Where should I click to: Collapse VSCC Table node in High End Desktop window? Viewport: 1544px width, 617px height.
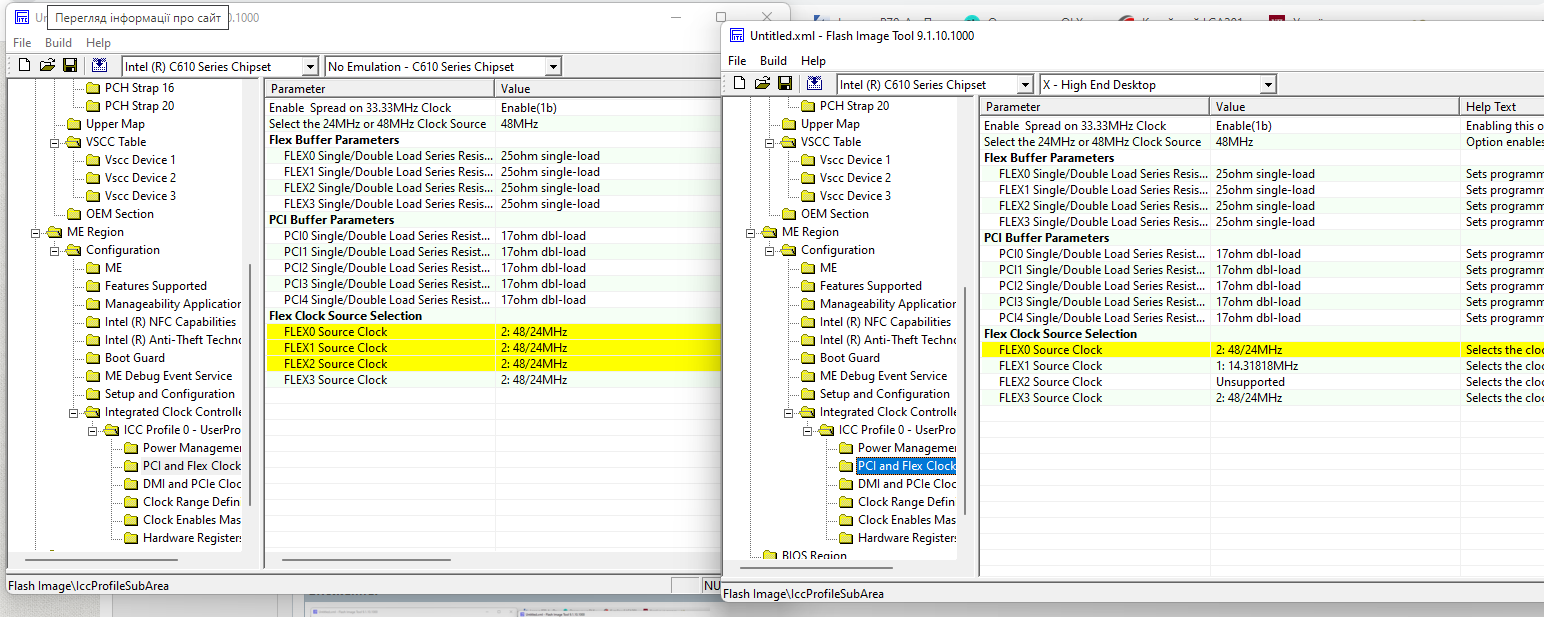coord(770,142)
